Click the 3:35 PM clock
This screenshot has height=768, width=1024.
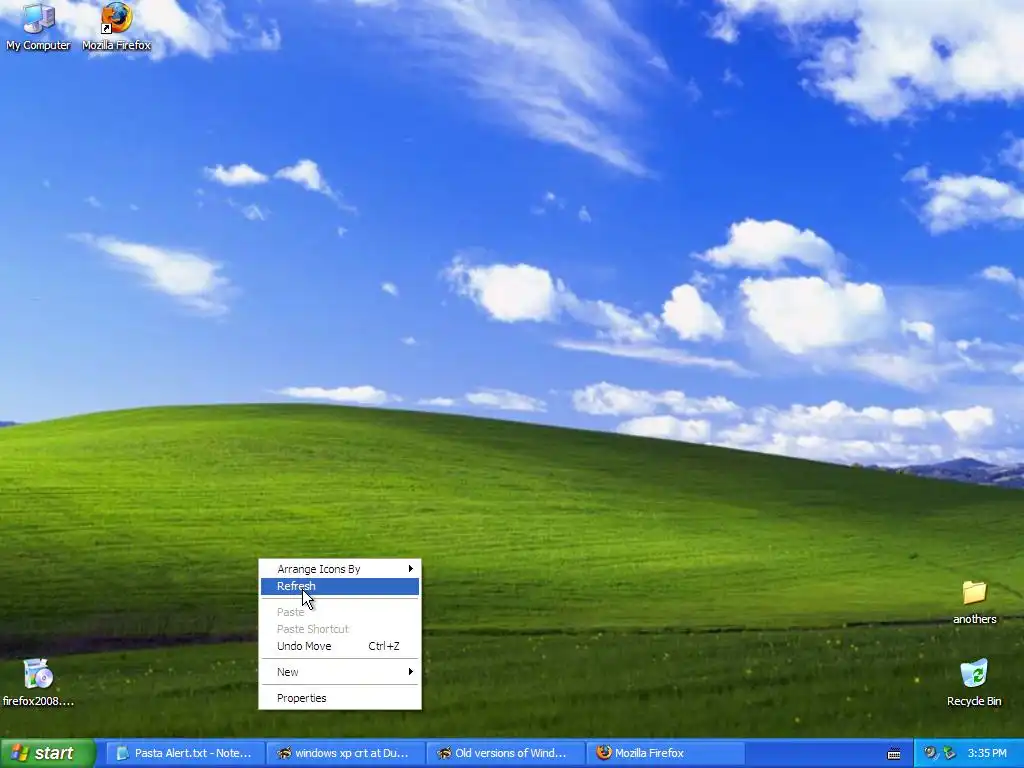[987, 753]
